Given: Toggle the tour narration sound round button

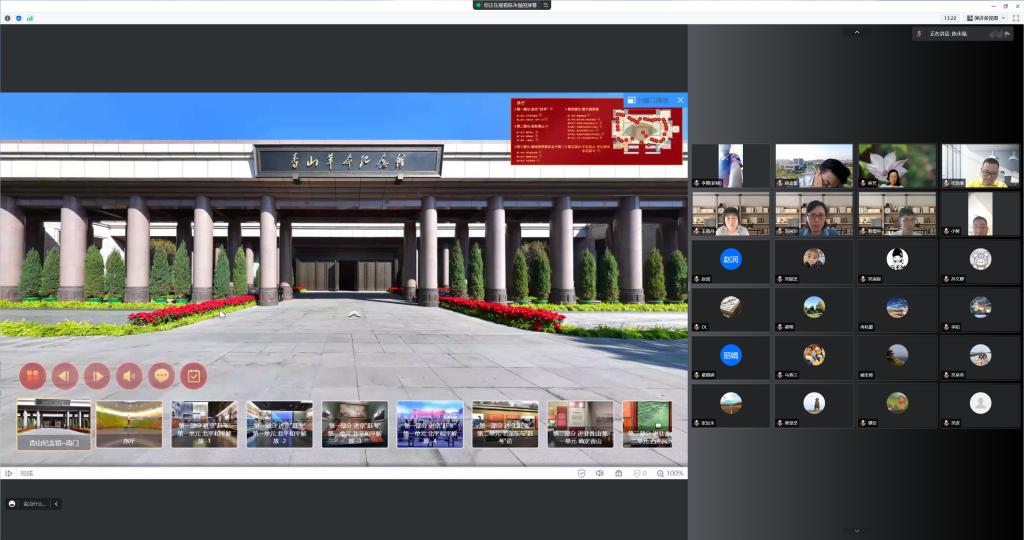Looking at the screenshot, I should (x=129, y=376).
